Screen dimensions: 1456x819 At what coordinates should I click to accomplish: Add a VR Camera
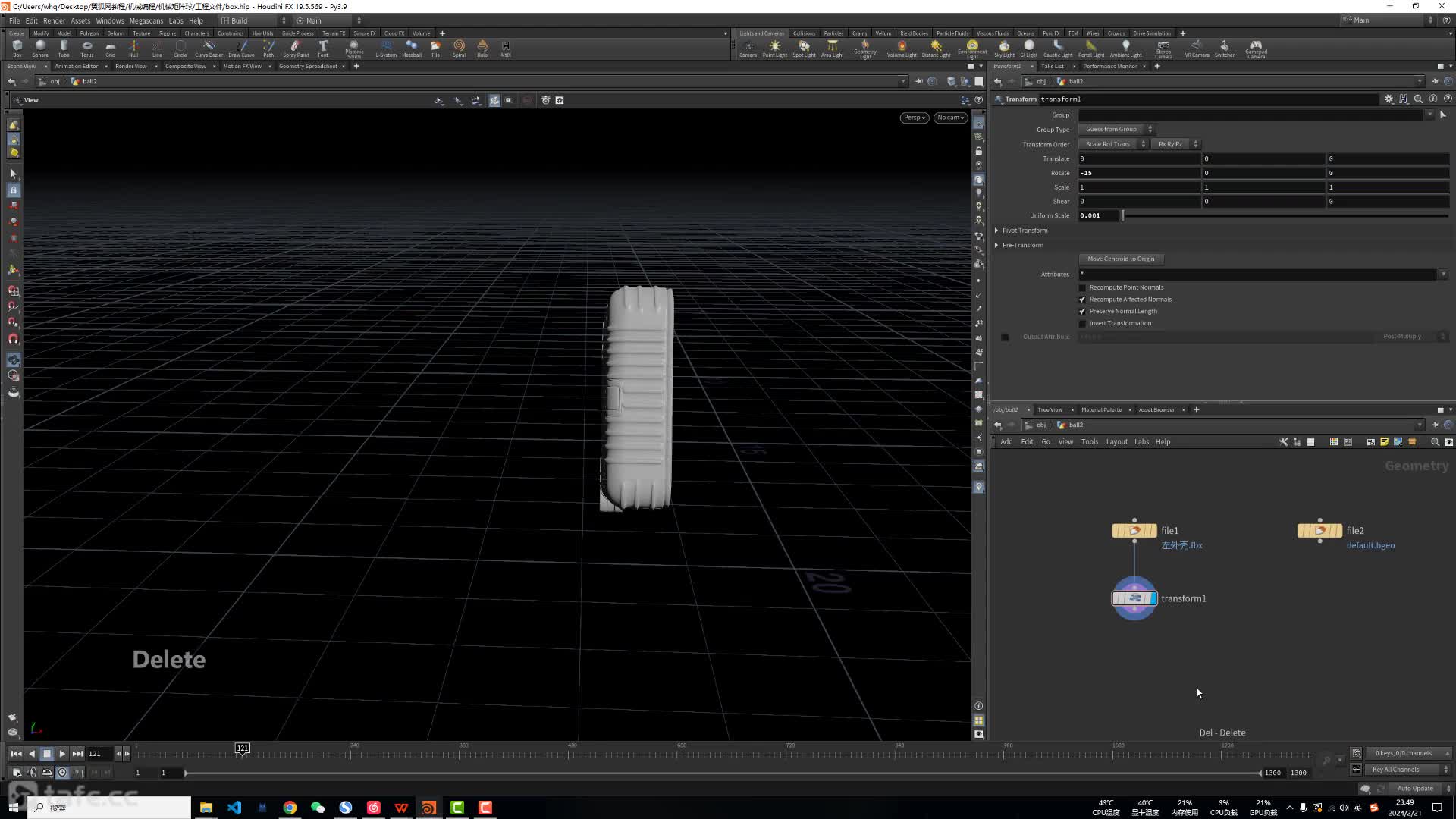pos(1197,49)
